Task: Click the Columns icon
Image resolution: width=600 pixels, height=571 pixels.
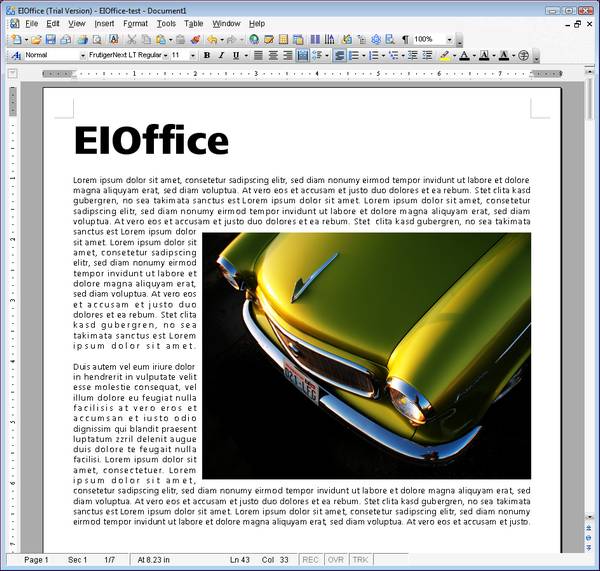Action: (315, 39)
